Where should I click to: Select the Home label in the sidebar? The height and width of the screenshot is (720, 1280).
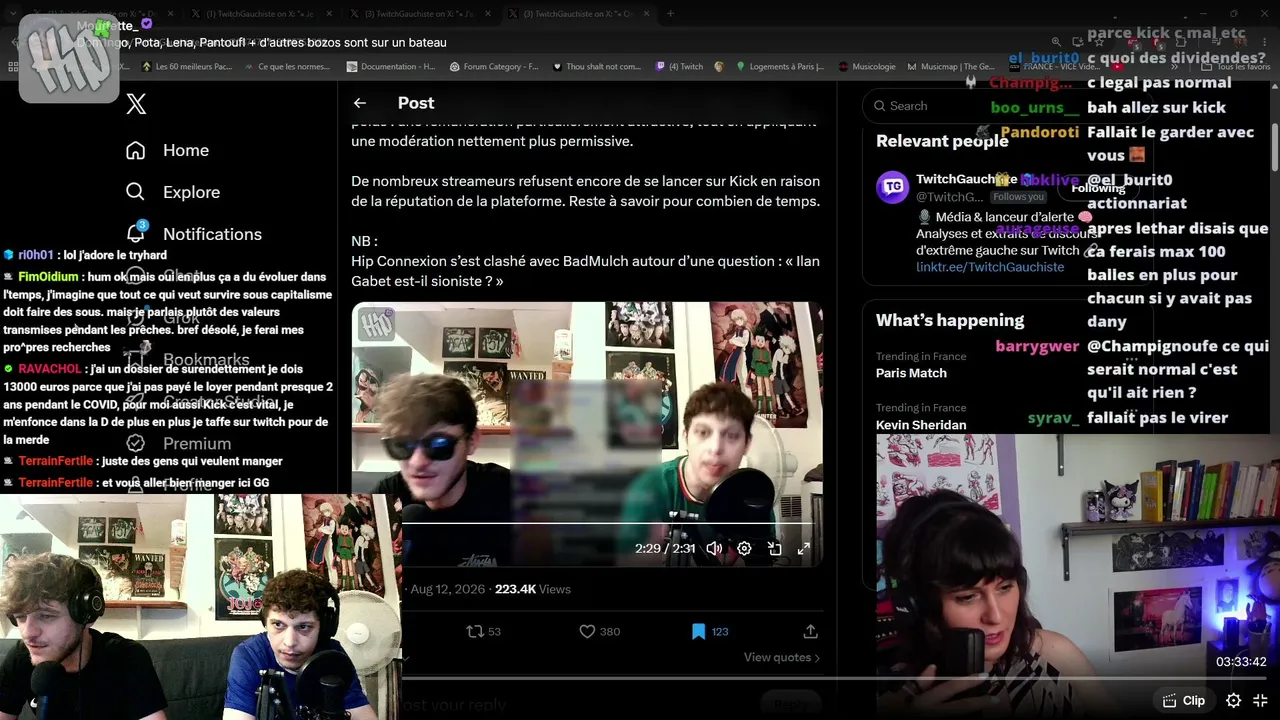[x=186, y=150]
